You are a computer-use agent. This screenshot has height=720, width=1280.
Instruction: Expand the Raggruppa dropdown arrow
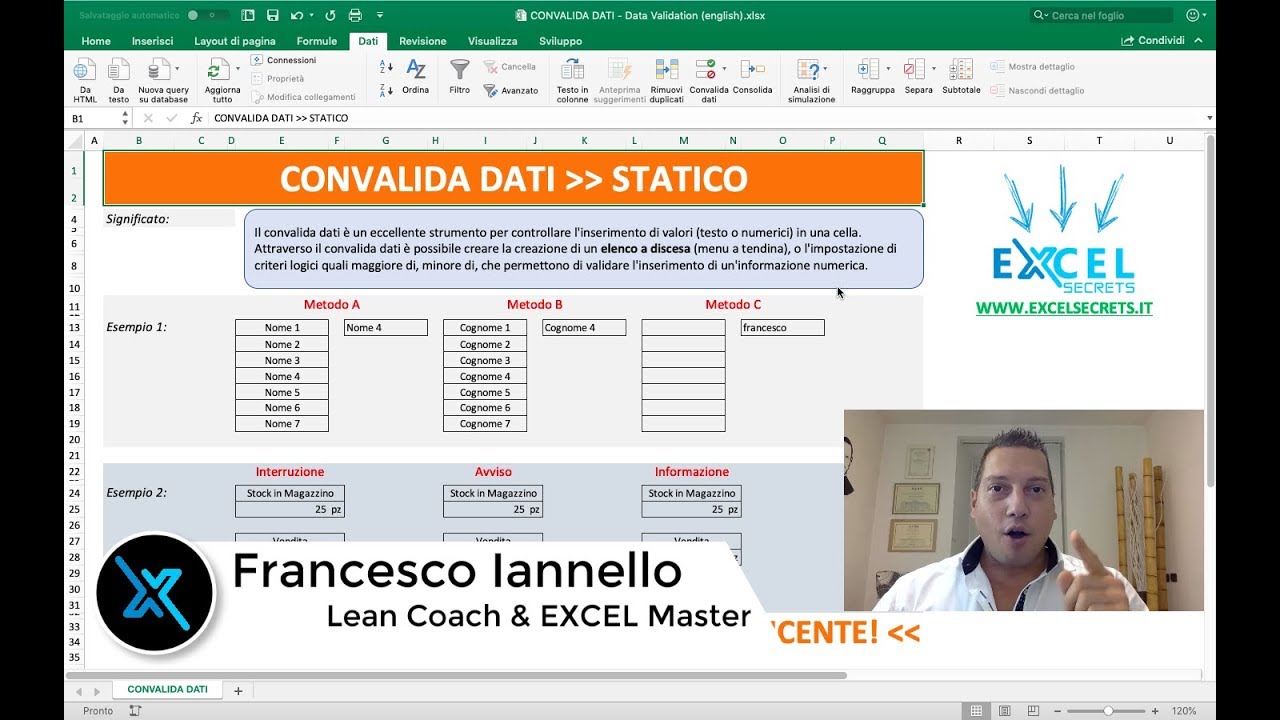point(888,69)
